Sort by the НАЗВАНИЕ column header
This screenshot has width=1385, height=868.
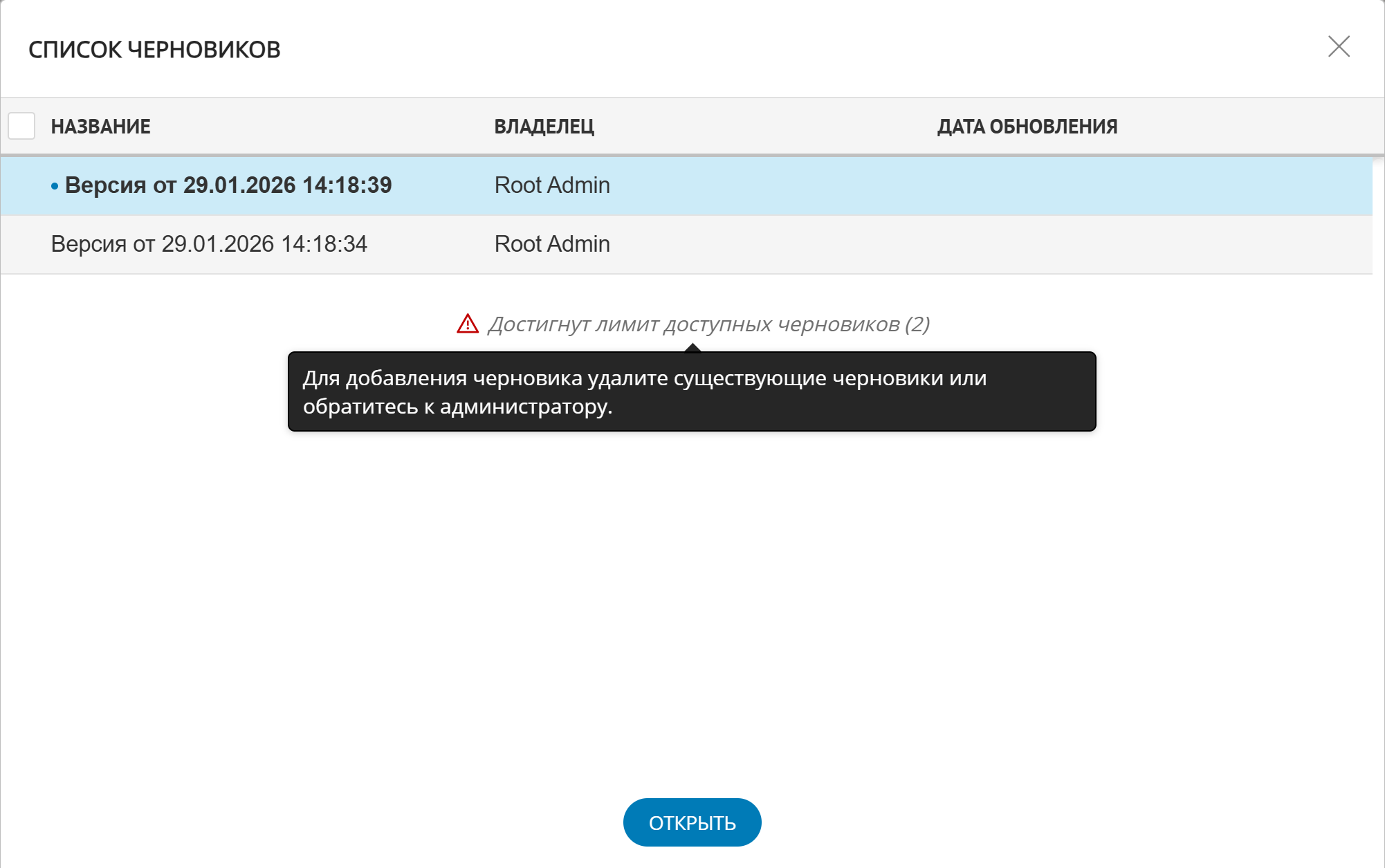tap(100, 127)
